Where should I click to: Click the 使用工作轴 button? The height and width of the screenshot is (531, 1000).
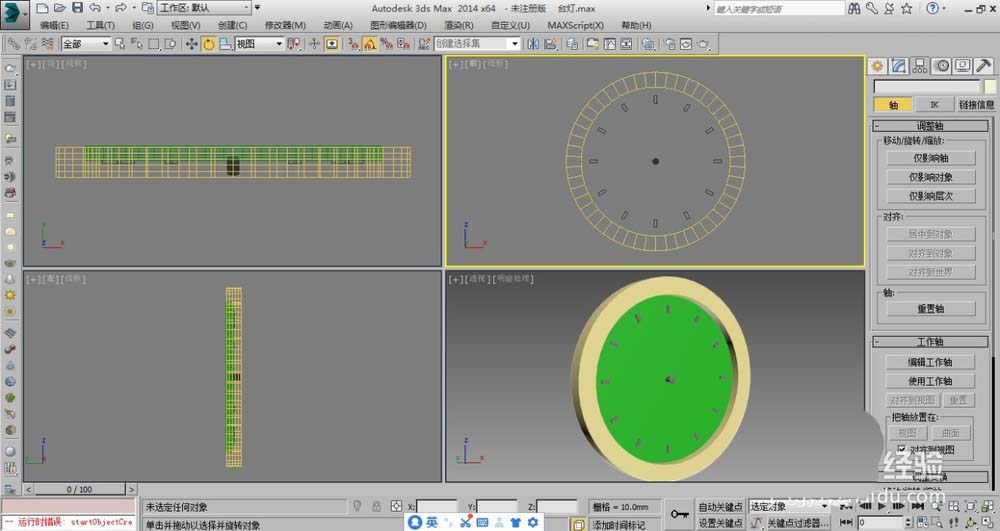(x=930, y=381)
